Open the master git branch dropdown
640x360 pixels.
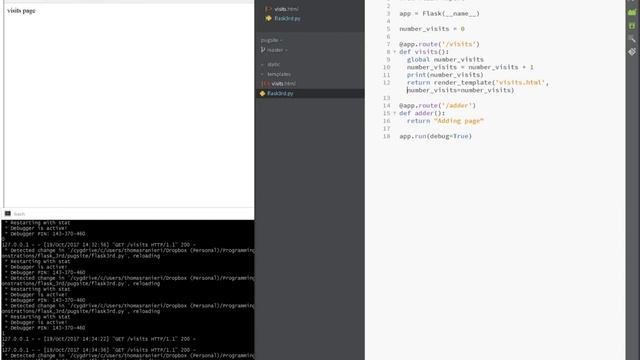tap(277, 50)
